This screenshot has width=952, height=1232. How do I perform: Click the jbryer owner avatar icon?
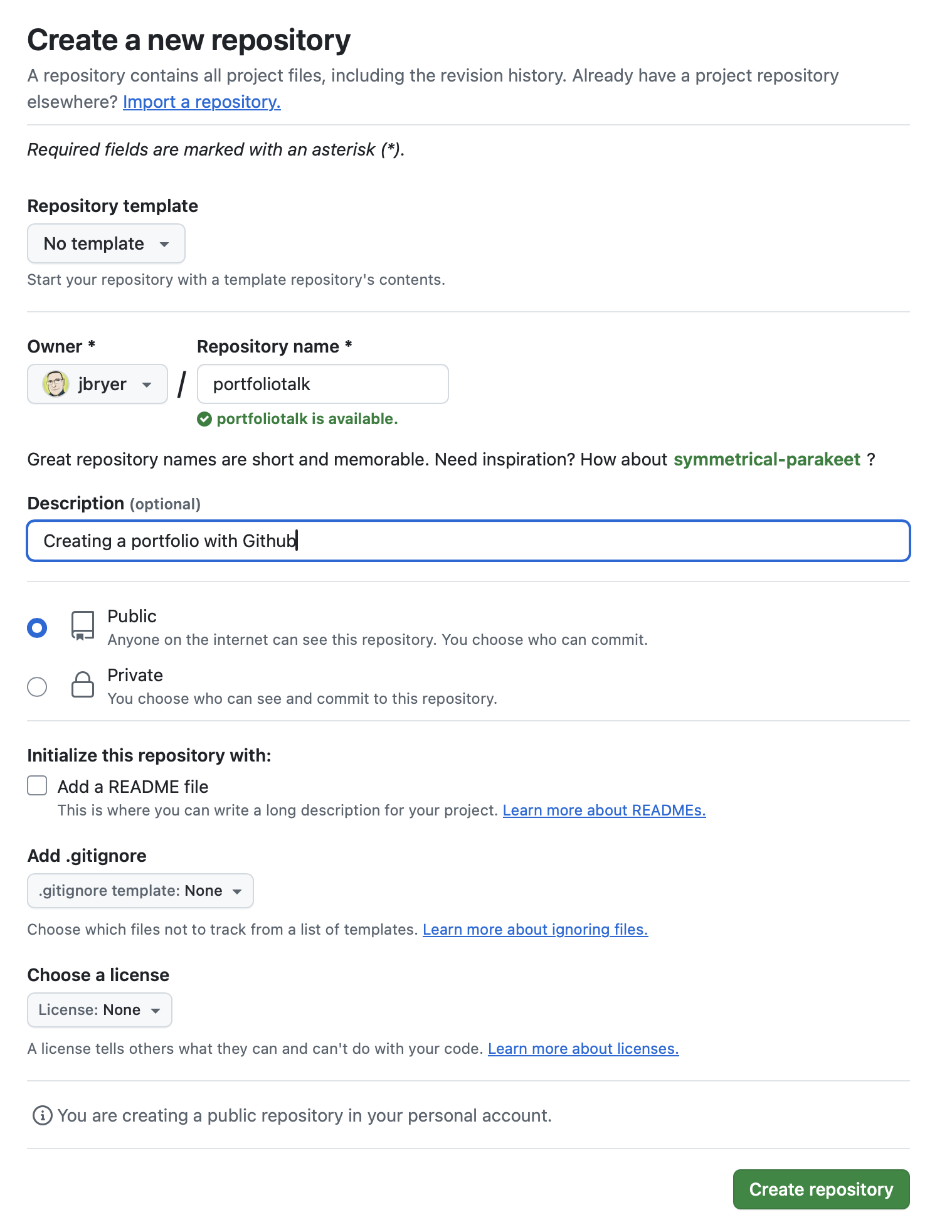(x=55, y=384)
